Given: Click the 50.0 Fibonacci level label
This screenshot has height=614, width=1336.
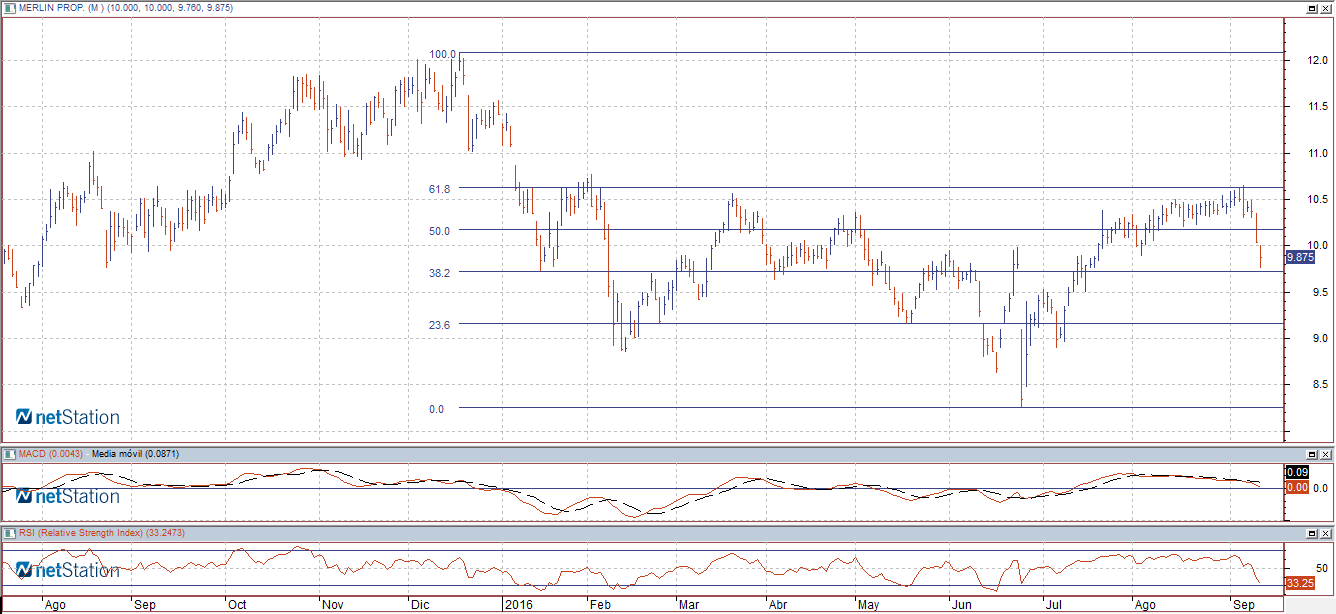Looking at the screenshot, I should pyautogui.click(x=440, y=231).
